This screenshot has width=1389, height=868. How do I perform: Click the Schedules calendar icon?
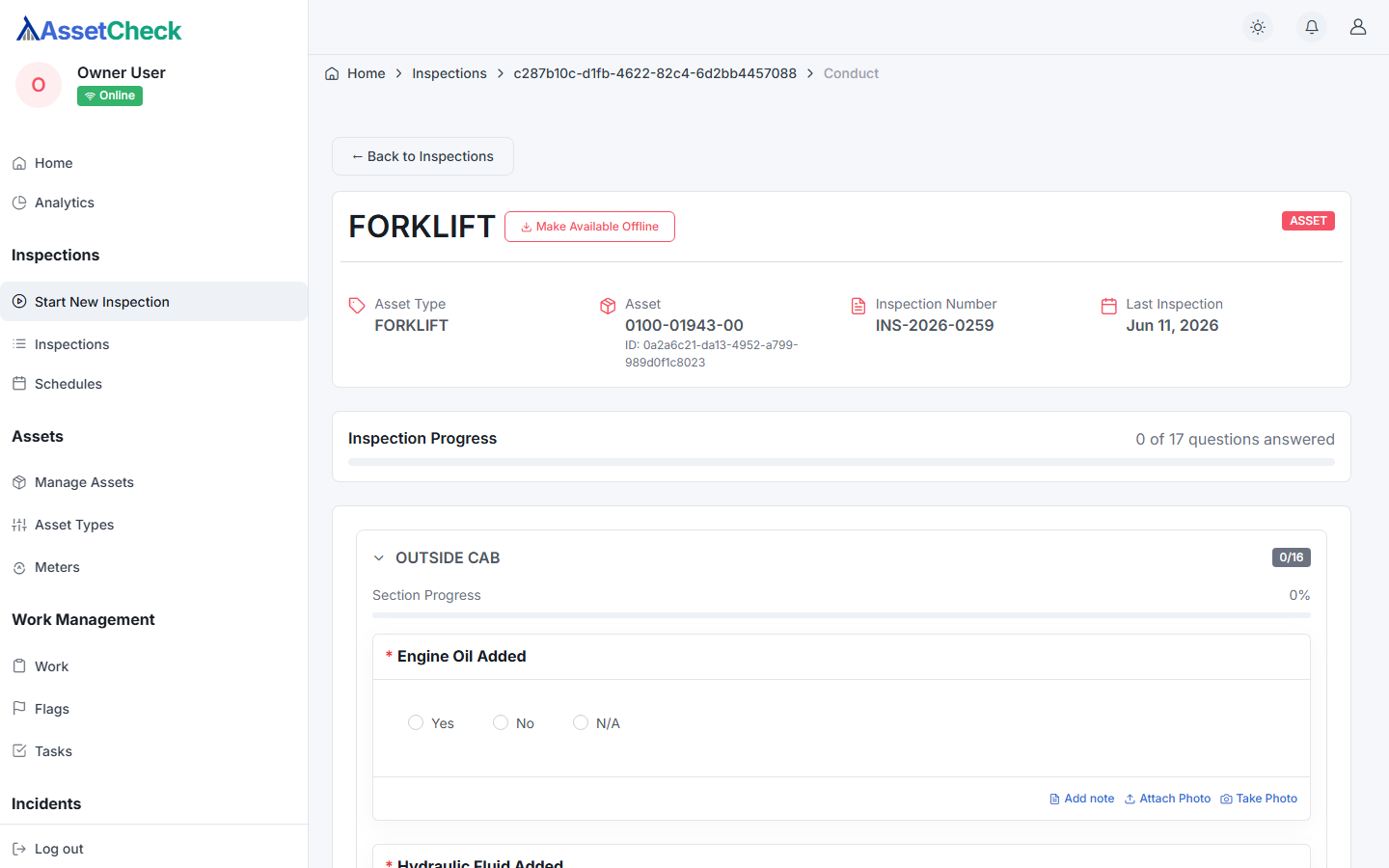point(19,384)
